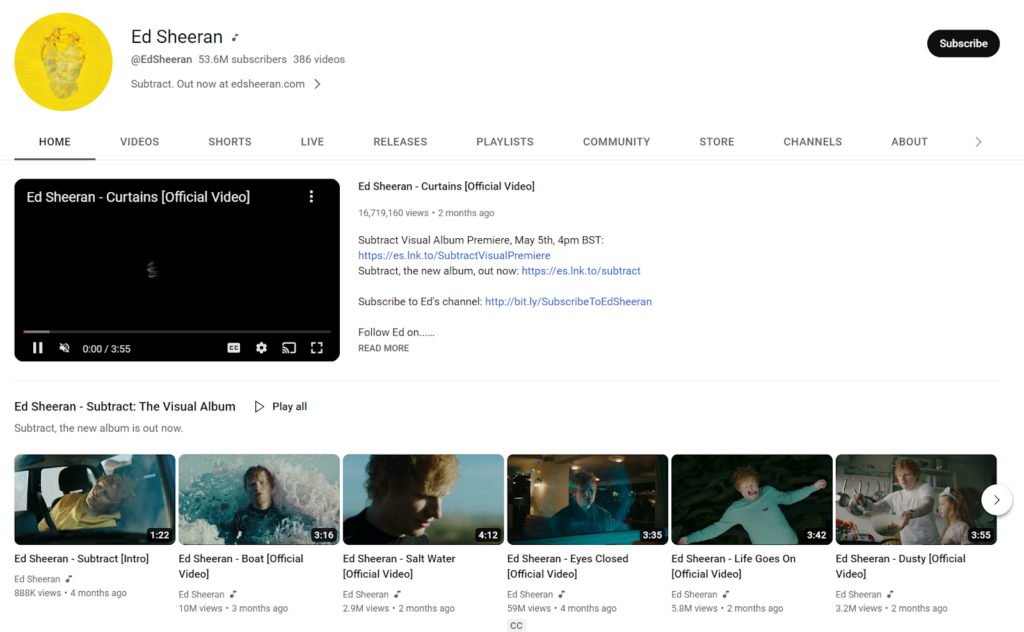Click the 0:00 / 3:55 time display
The height and width of the screenshot is (632, 1024).
point(106,349)
